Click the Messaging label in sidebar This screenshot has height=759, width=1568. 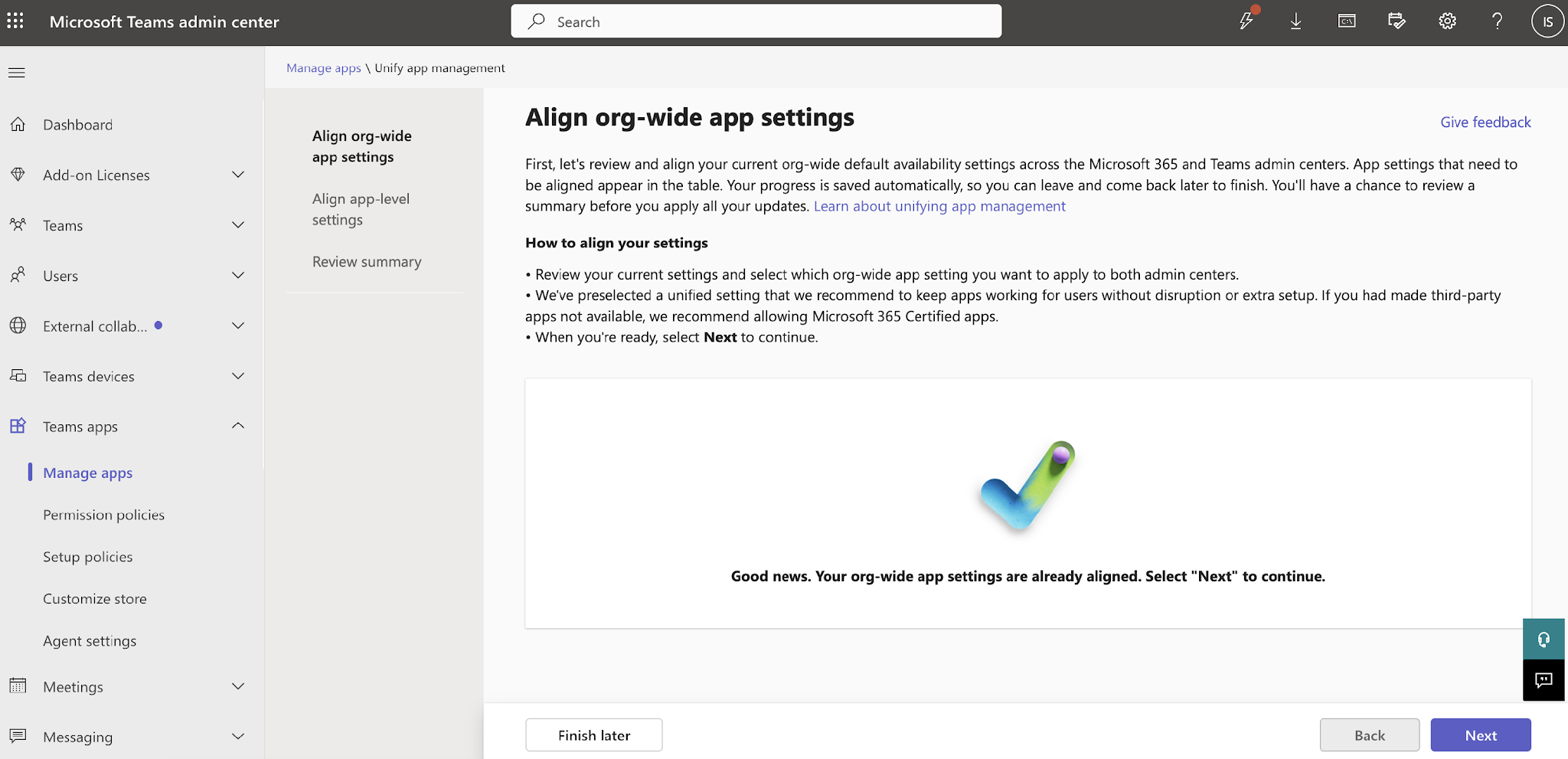78,737
